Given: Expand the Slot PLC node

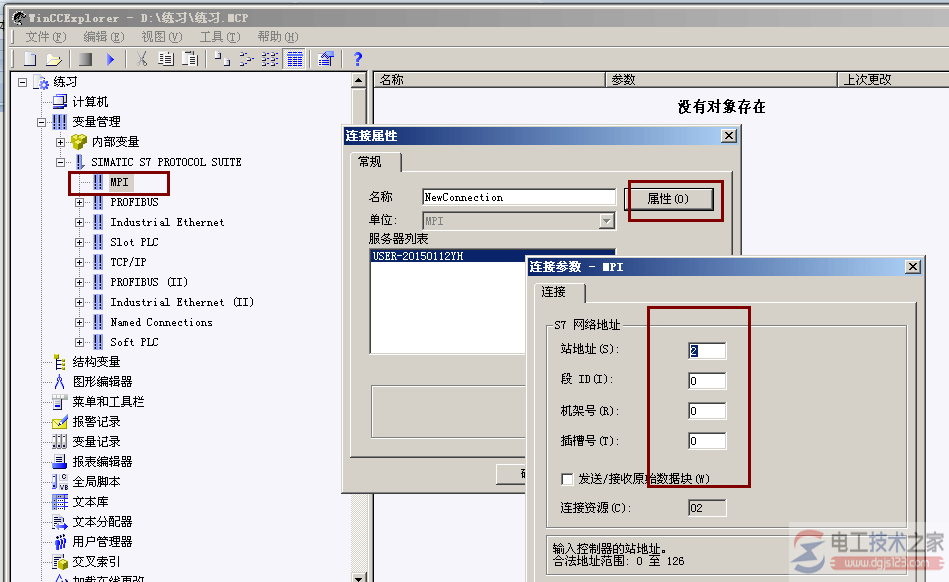Looking at the screenshot, I should pos(79,242).
